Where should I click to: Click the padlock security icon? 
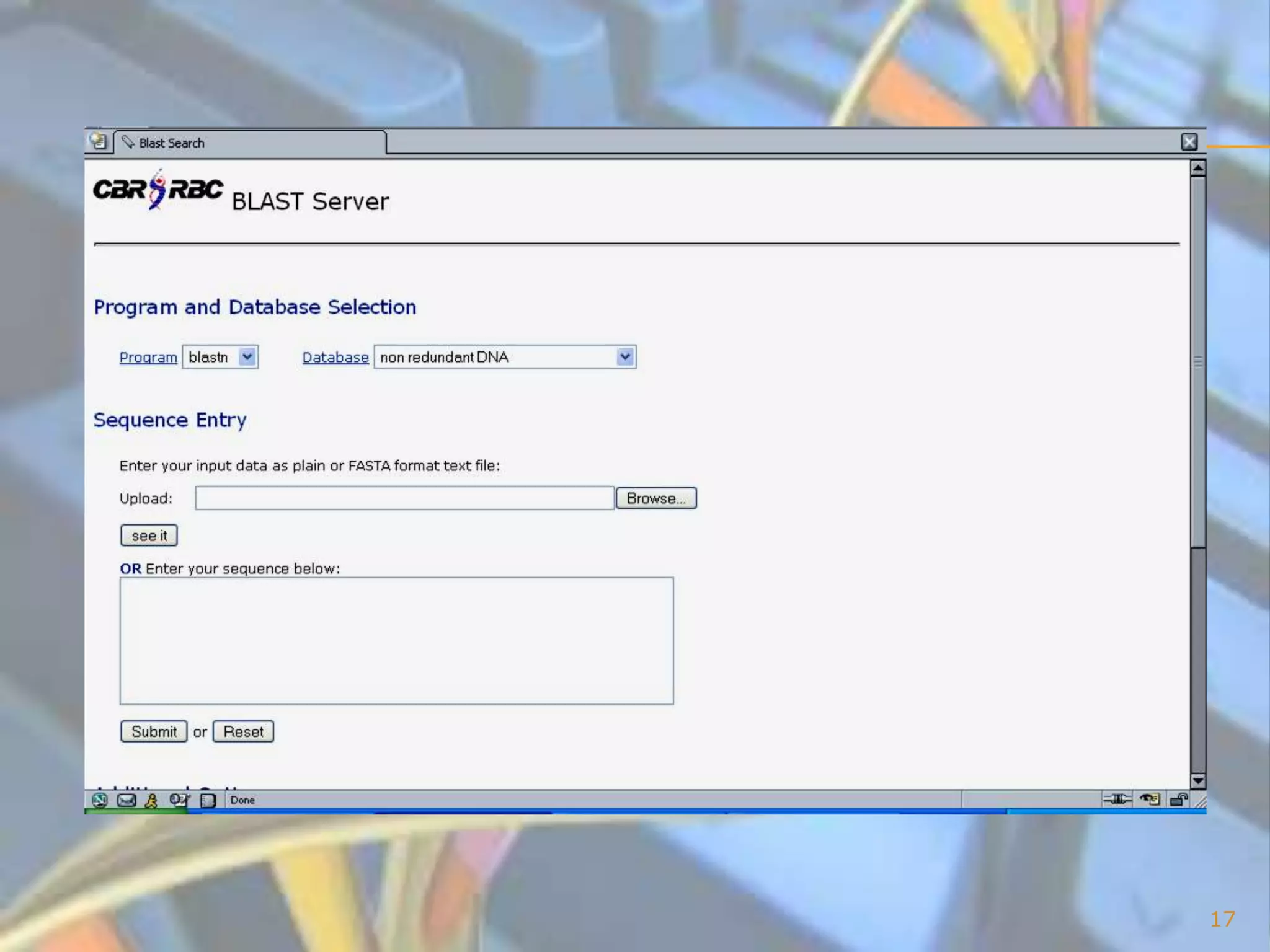[x=1178, y=800]
